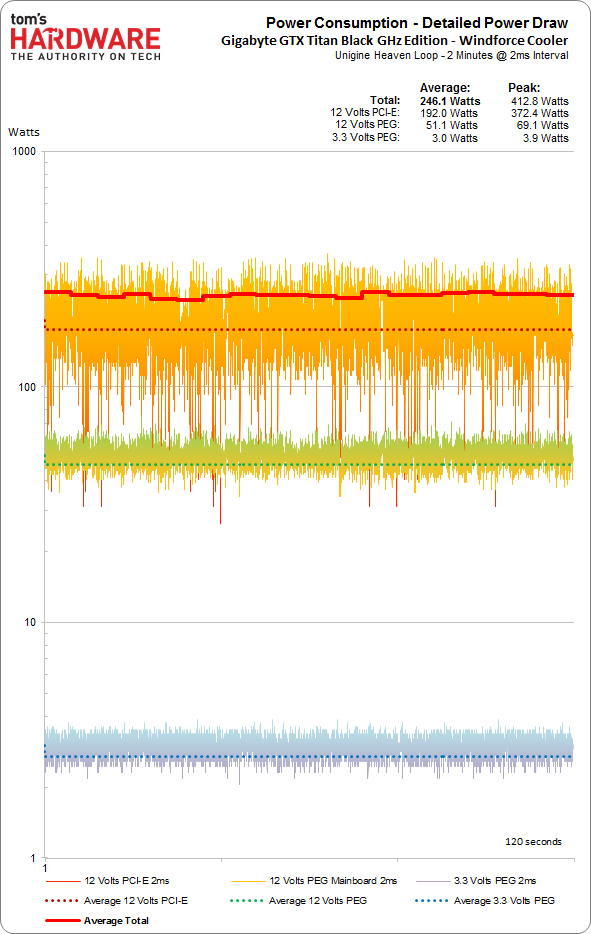Viewport: 591px width, 934px height.
Task: Click the blue dotted 3.3V average line
Action: (x=309, y=757)
